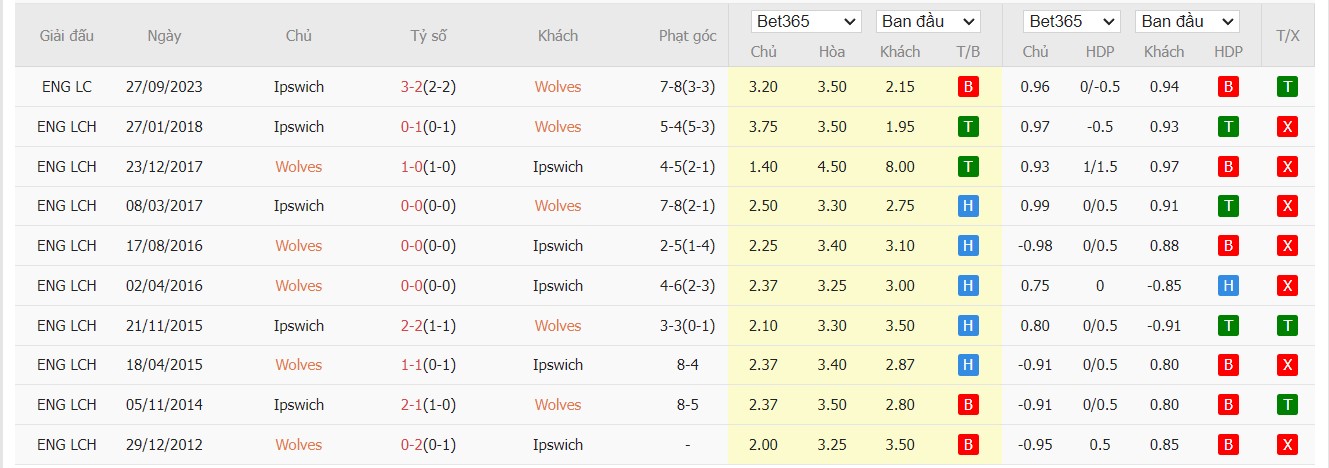Screen dimensions: 1329x468
Task: Click blue H HDP badge in 02/04/2016 row
Action: point(1228,286)
